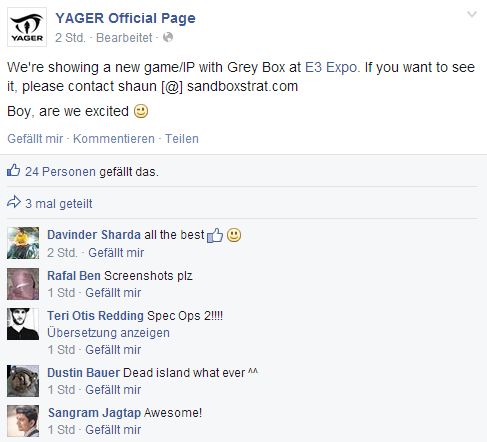
Task: Open Rafal Ben's profile picture
Action: point(23,284)
